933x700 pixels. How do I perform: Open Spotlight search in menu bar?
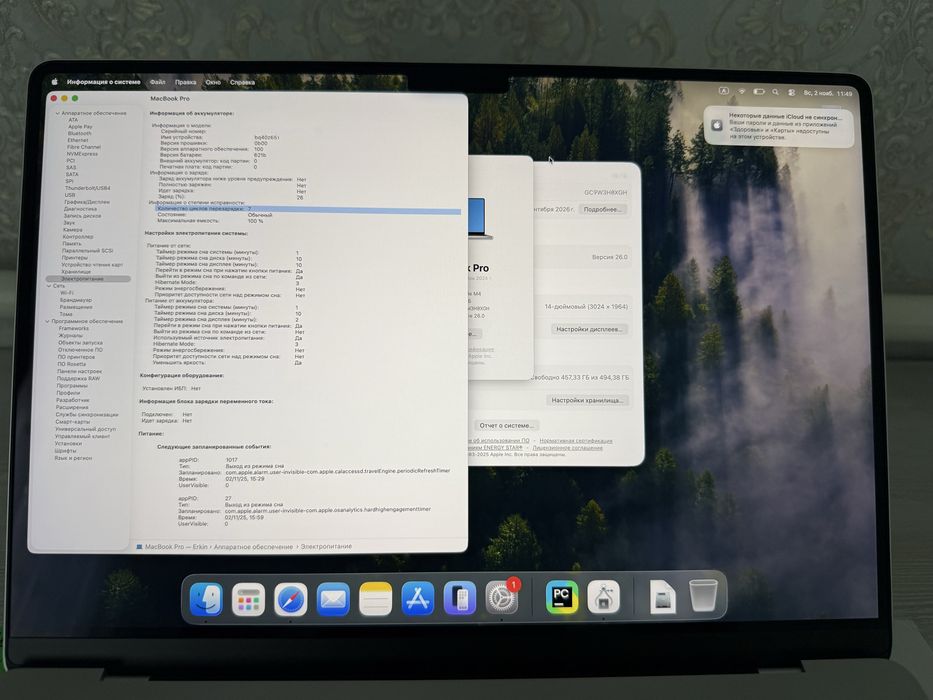775,92
